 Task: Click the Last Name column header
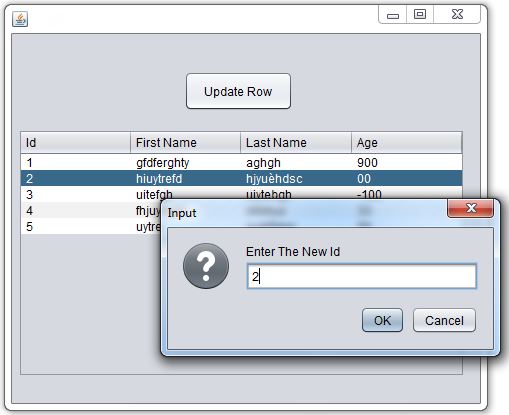296,143
